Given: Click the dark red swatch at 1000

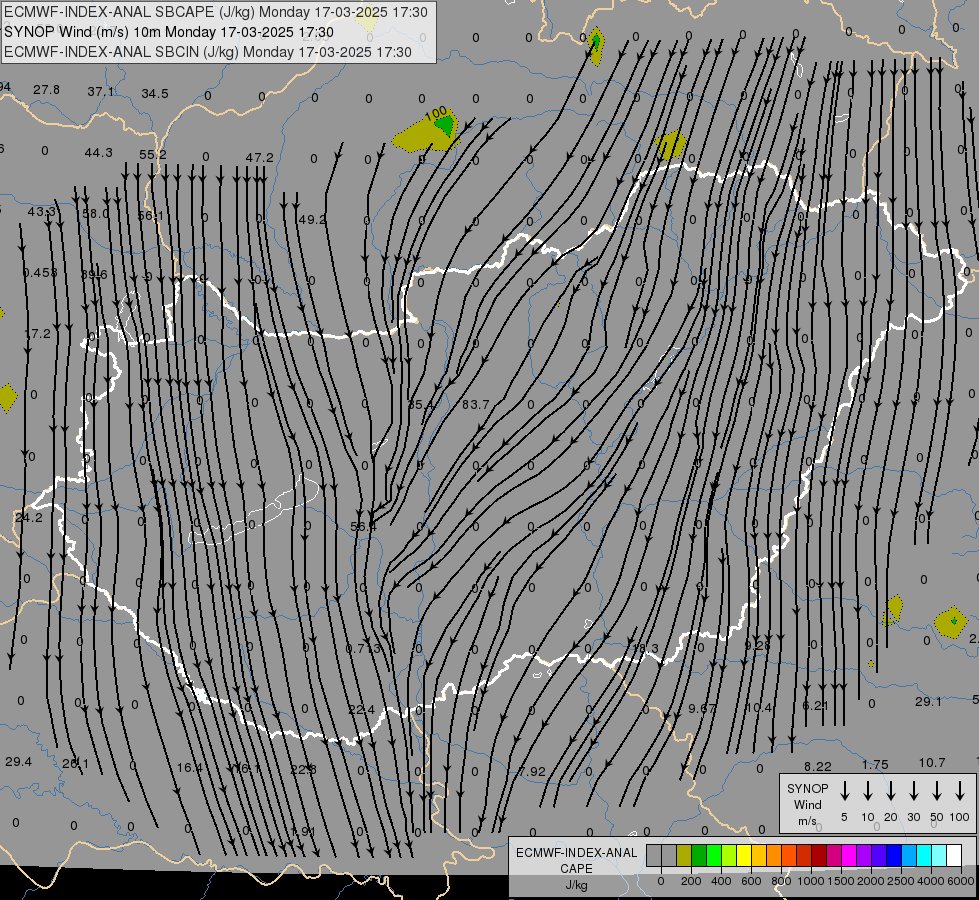Looking at the screenshot, I should coord(819,855).
